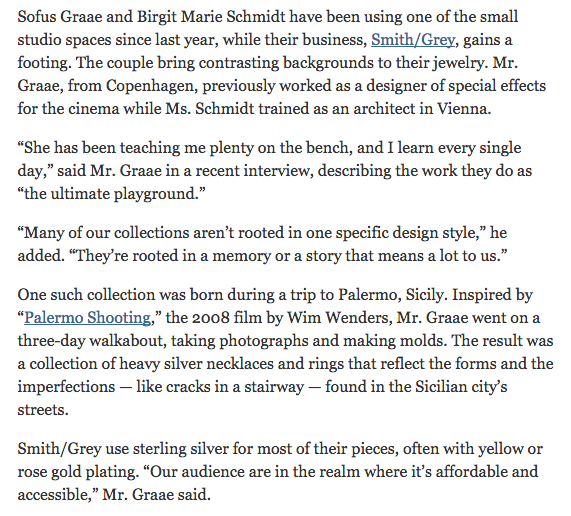
Task: Click the word Copenhagen
Action: [x=152, y=86]
